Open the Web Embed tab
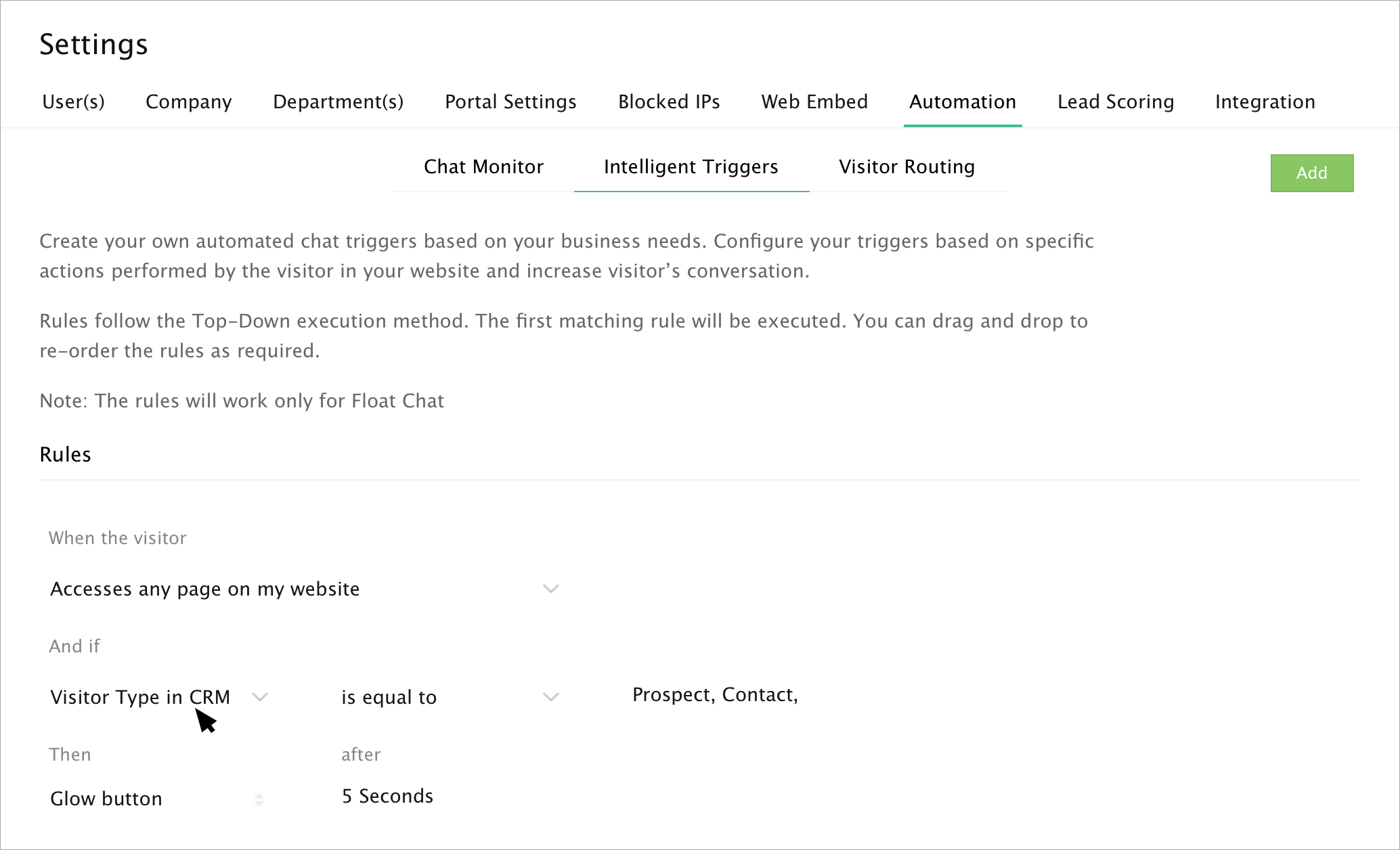Screen dimensions: 1400x850 (x=814, y=102)
